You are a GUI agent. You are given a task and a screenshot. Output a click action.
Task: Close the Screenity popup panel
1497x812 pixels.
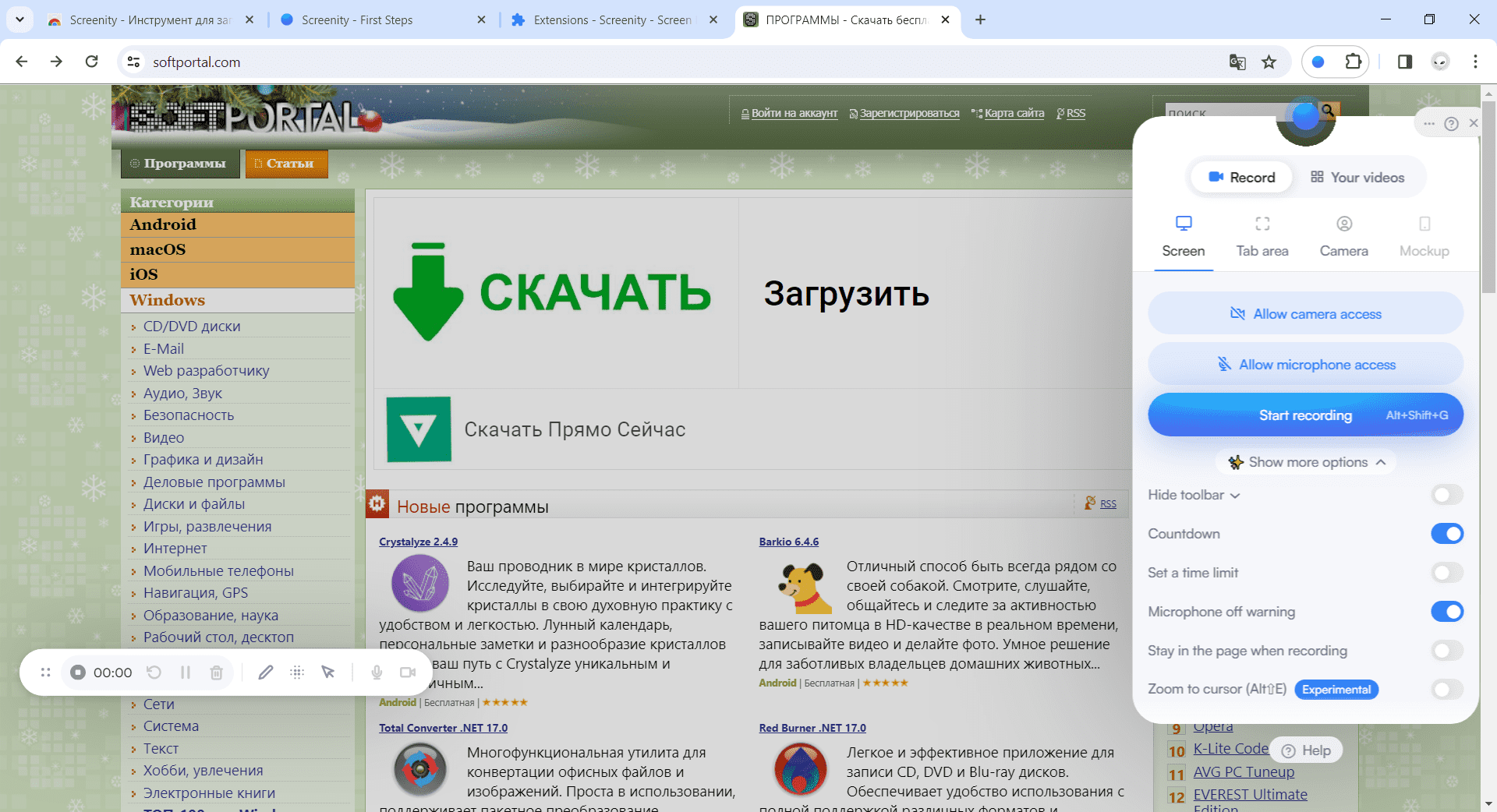[x=1473, y=123]
